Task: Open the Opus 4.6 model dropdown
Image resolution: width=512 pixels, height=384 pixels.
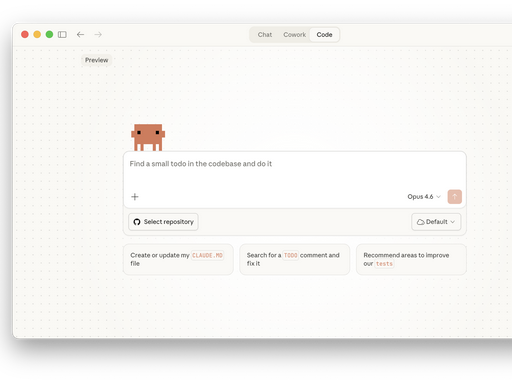Action: tap(424, 197)
